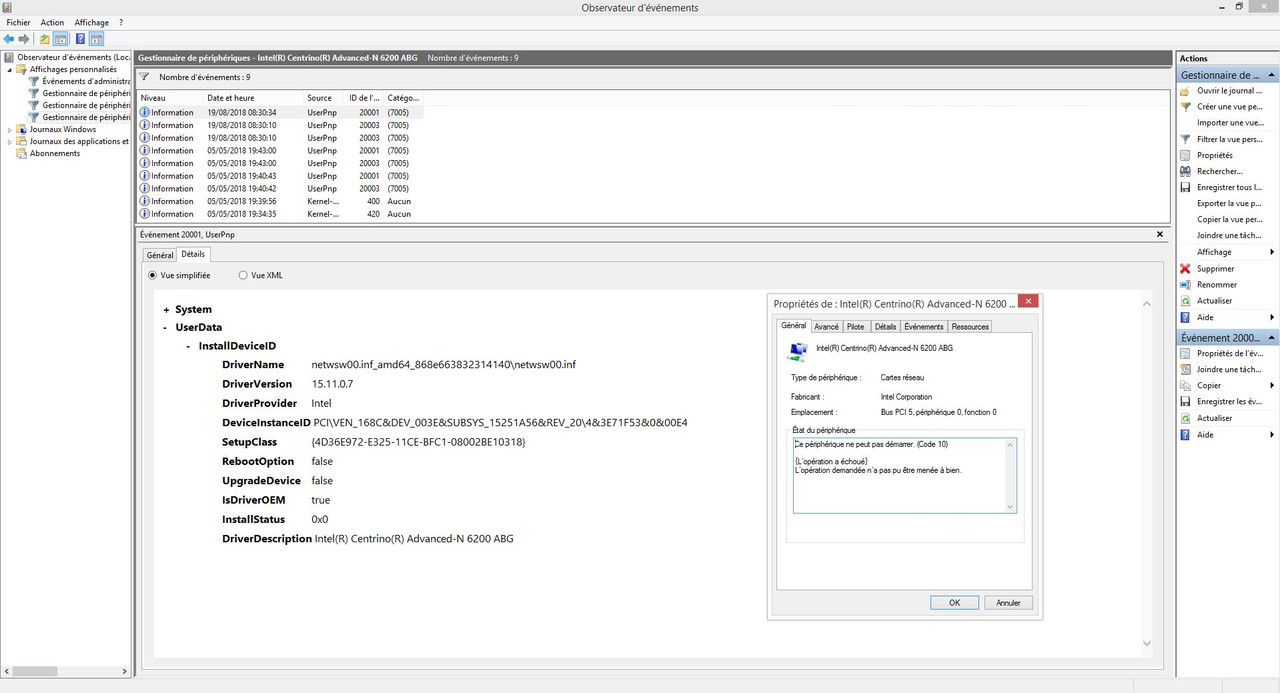Select the 05/05/2018 19:39:56 event row

tap(280, 201)
